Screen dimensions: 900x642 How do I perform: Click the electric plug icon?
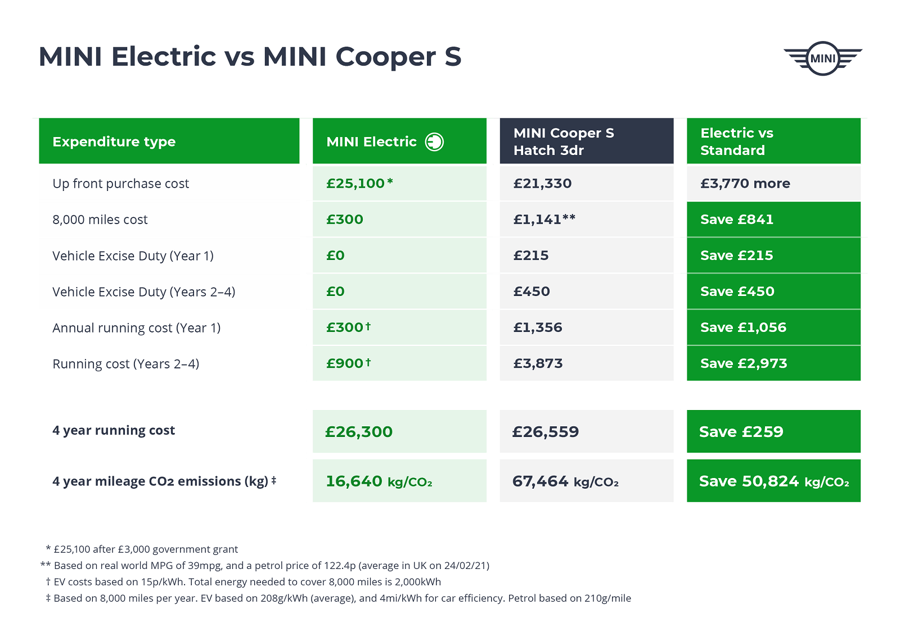434,142
